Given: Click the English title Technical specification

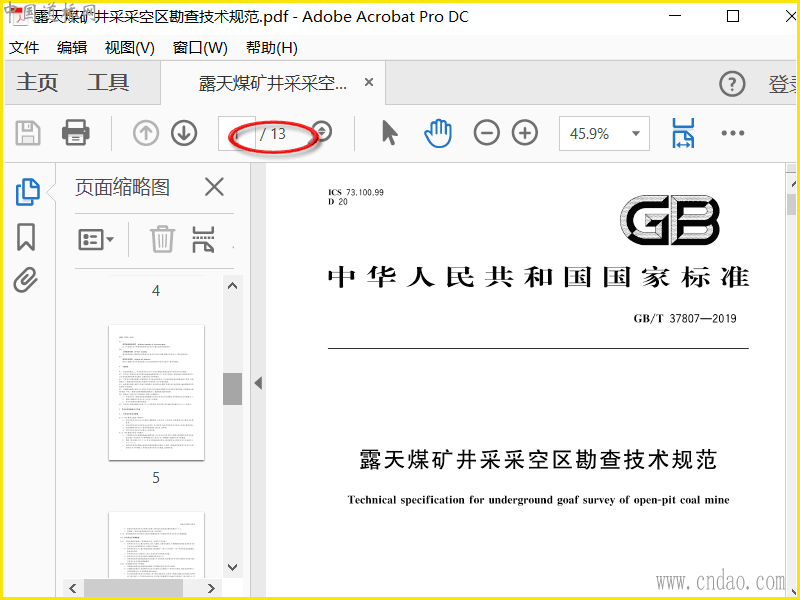Looking at the screenshot, I should pyautogui.click(x=538, y=500).
